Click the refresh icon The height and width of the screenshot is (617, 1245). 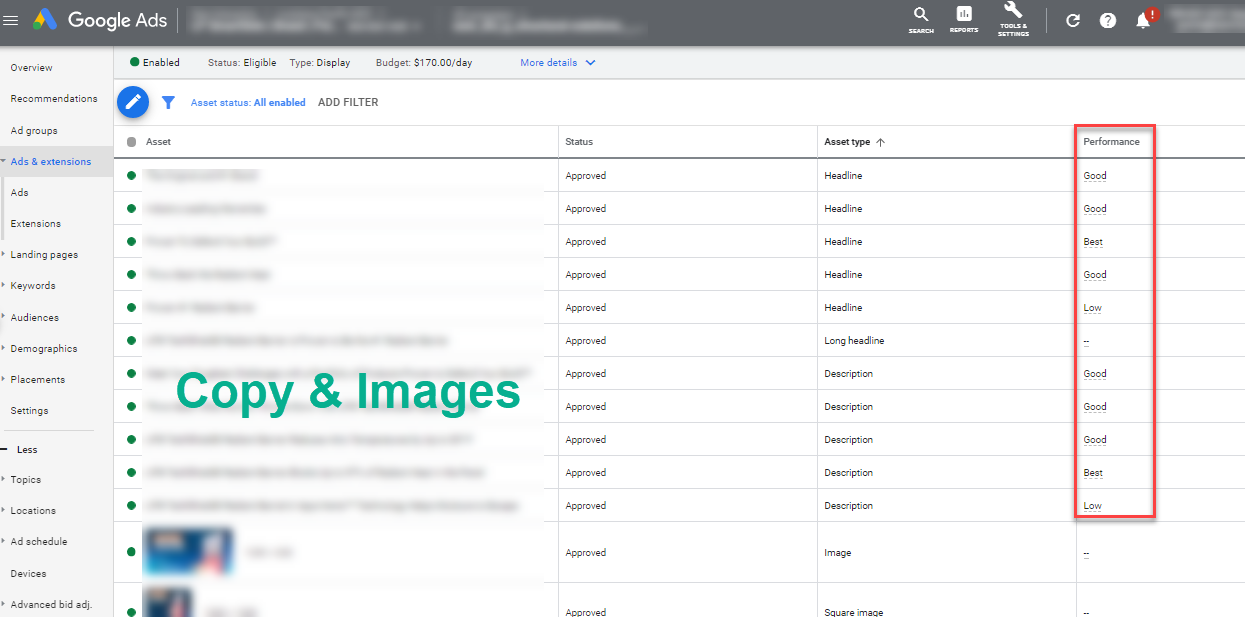tap(1073, 20)
